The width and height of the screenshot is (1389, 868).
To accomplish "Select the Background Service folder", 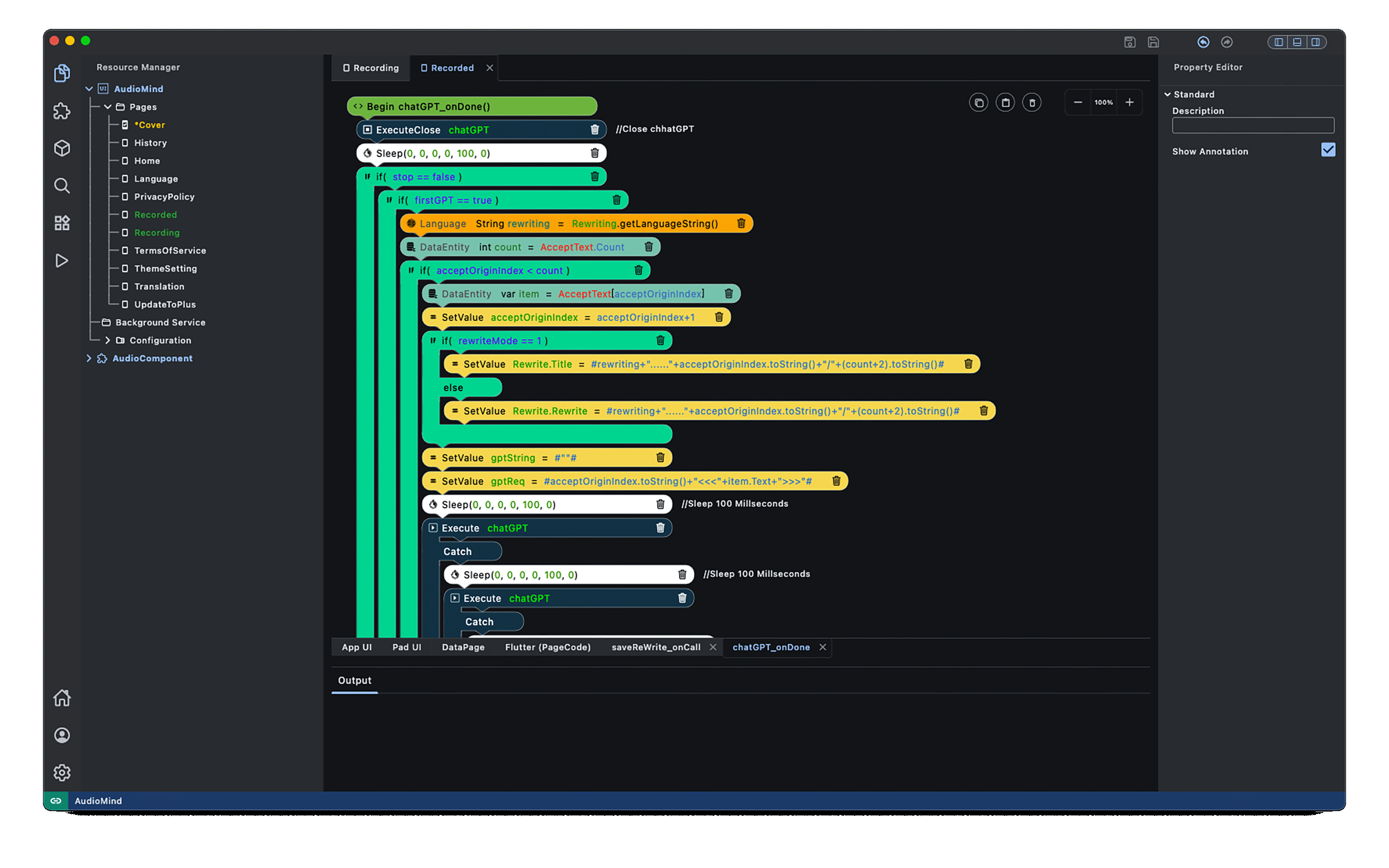I will click(160, 322).
